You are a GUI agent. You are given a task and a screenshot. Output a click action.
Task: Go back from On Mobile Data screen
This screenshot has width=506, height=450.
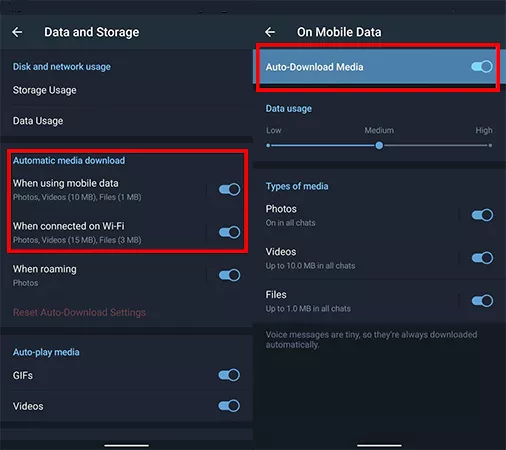(270, 32)
